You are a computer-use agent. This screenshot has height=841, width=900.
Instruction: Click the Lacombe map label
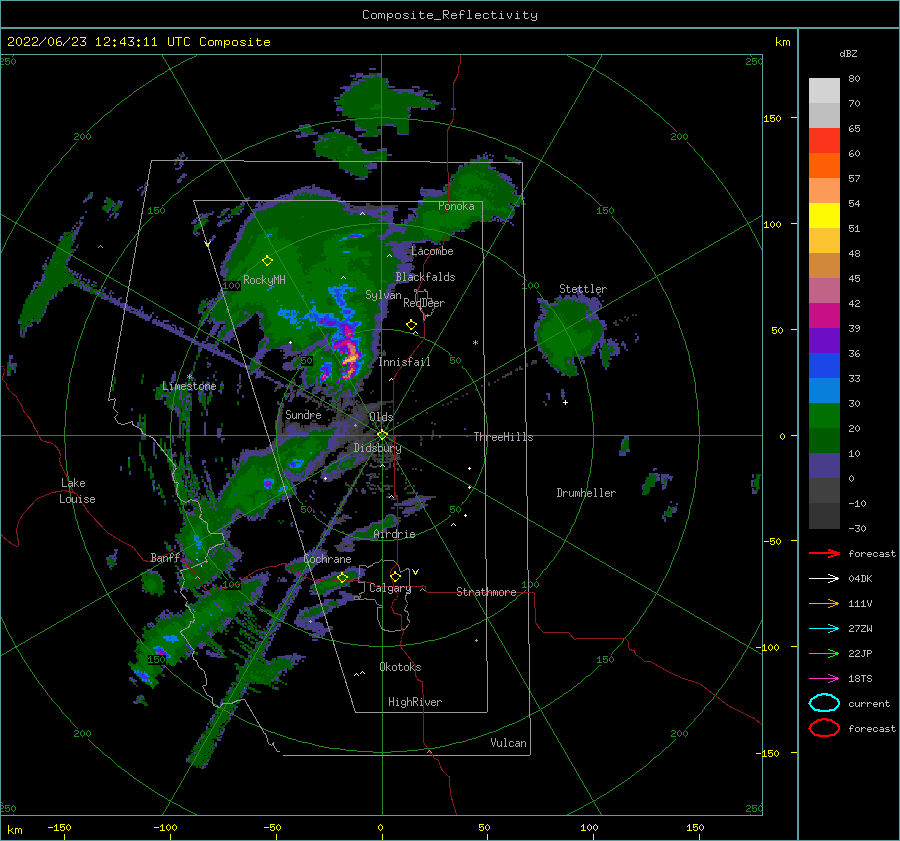[432, 251]
